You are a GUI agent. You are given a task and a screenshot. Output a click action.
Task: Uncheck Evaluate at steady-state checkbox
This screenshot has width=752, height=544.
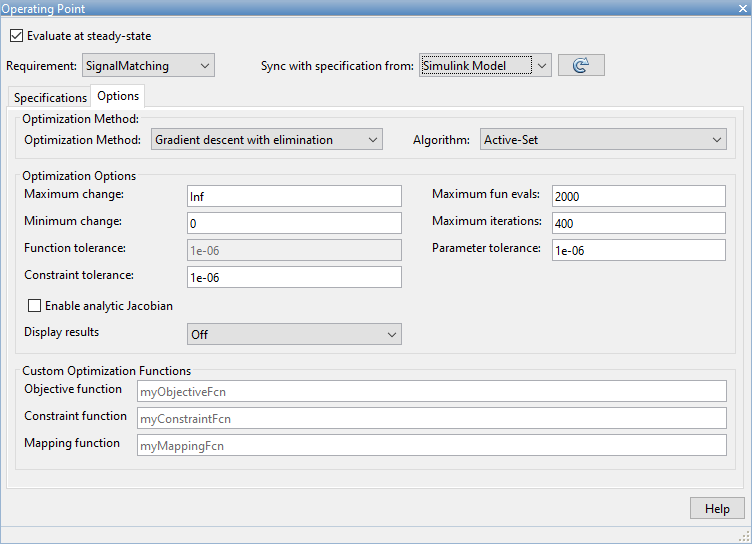(16, 36)
